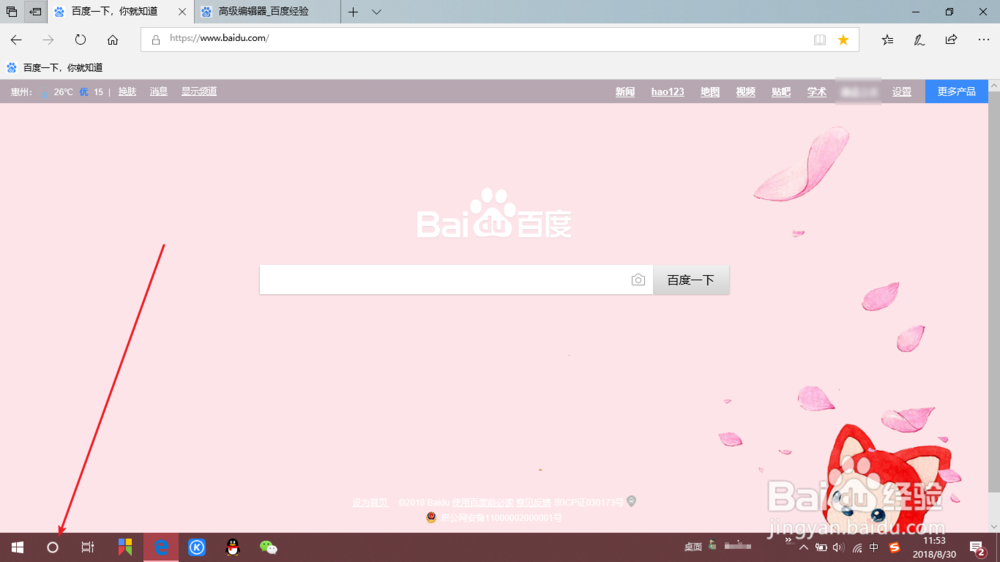The image size is (1000, 562).
Task: Click the 设为首页 link
Action: point(370,503)
